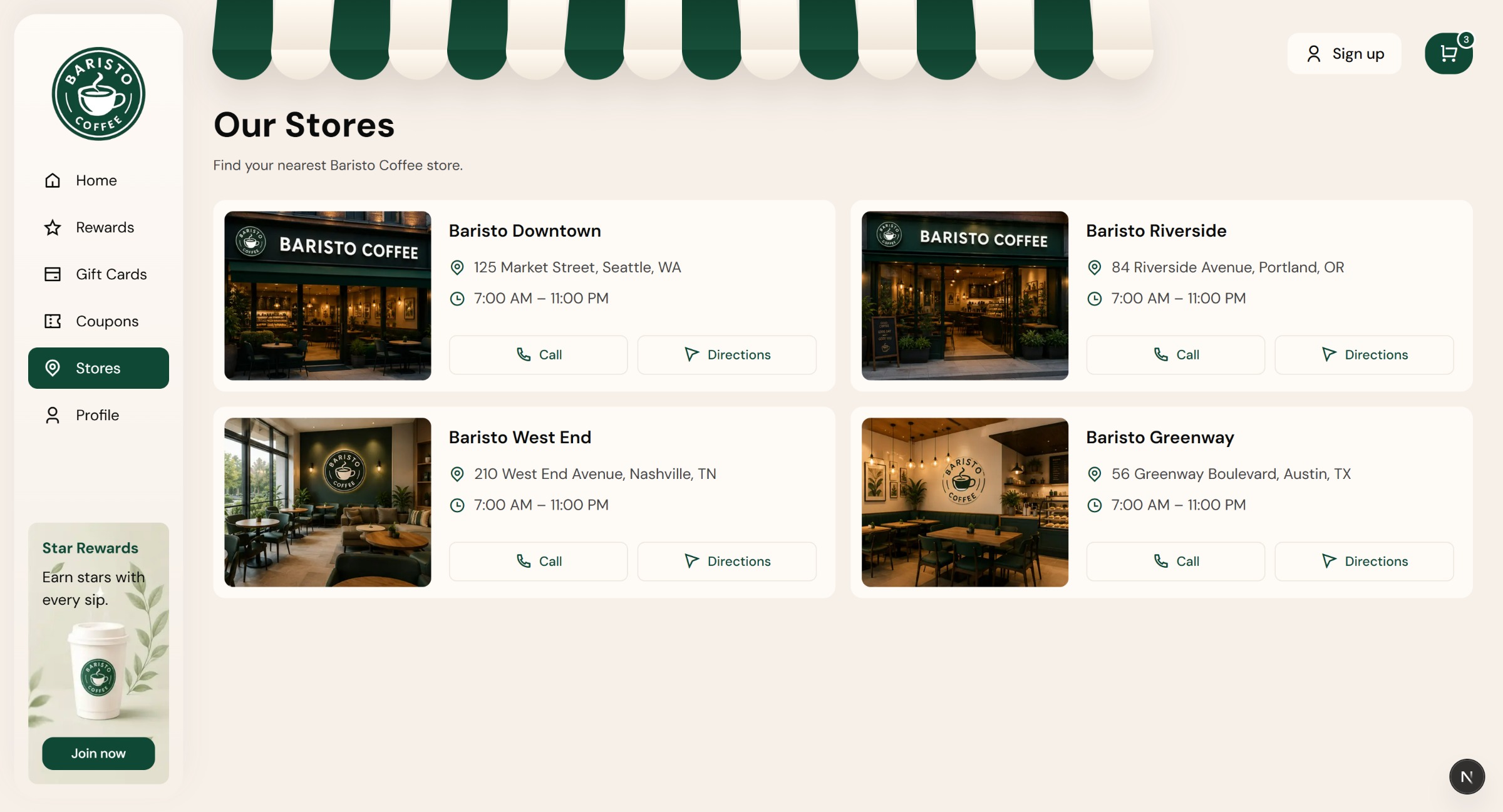Open Coupons in sidebar
Screen dimensions: 1503x812
coord(98,321)
